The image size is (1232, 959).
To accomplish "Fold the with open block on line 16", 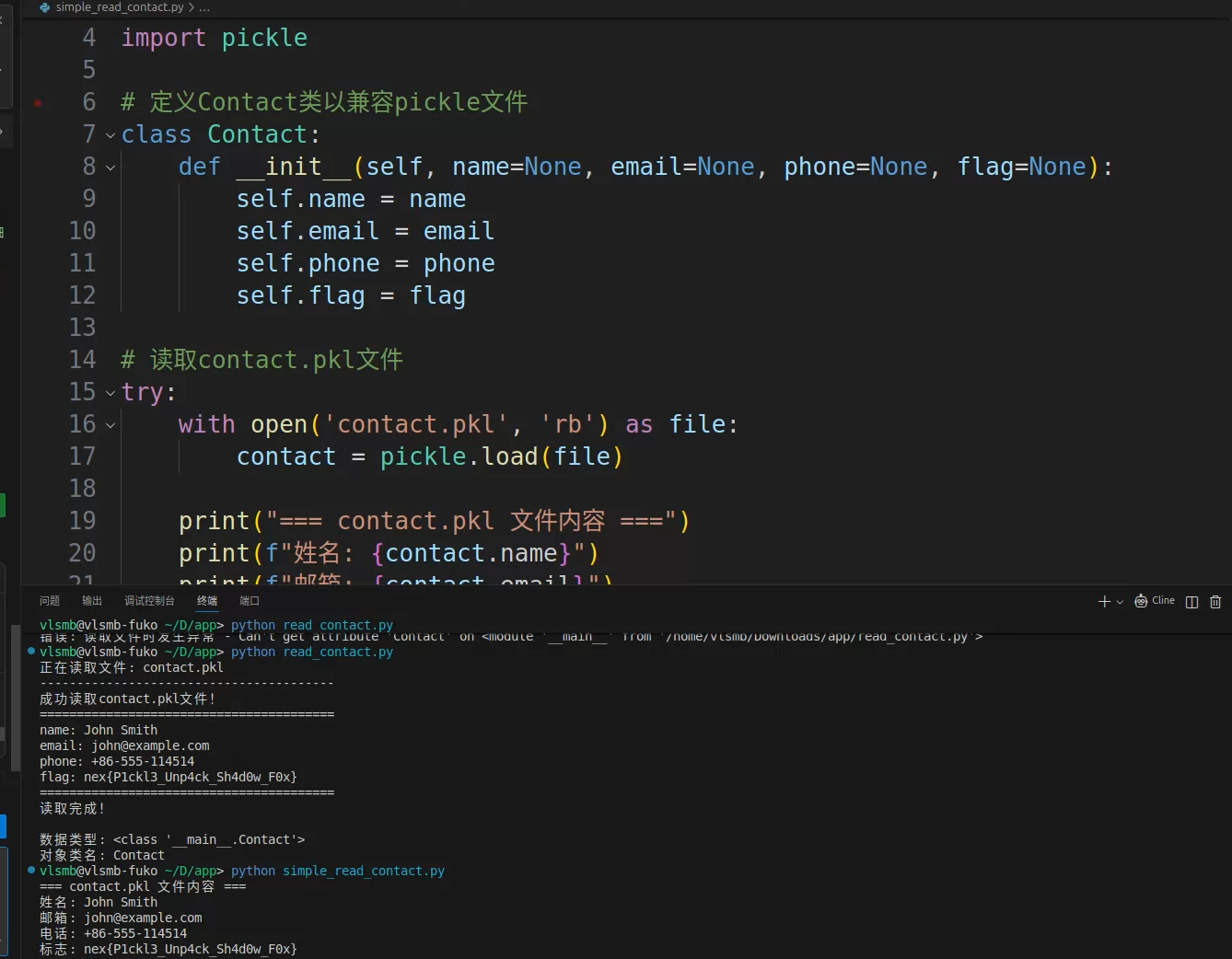I will click(x=110, y=425).
